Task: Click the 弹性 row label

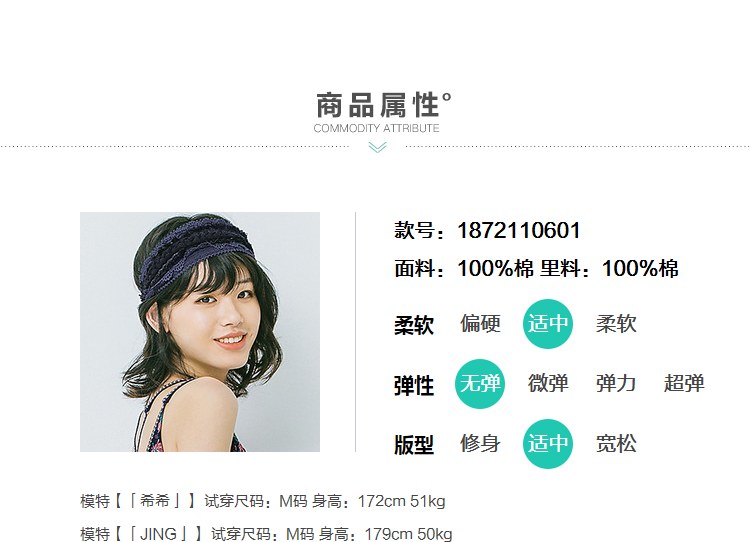Action: pyautogui.click(x=414, y=386)
